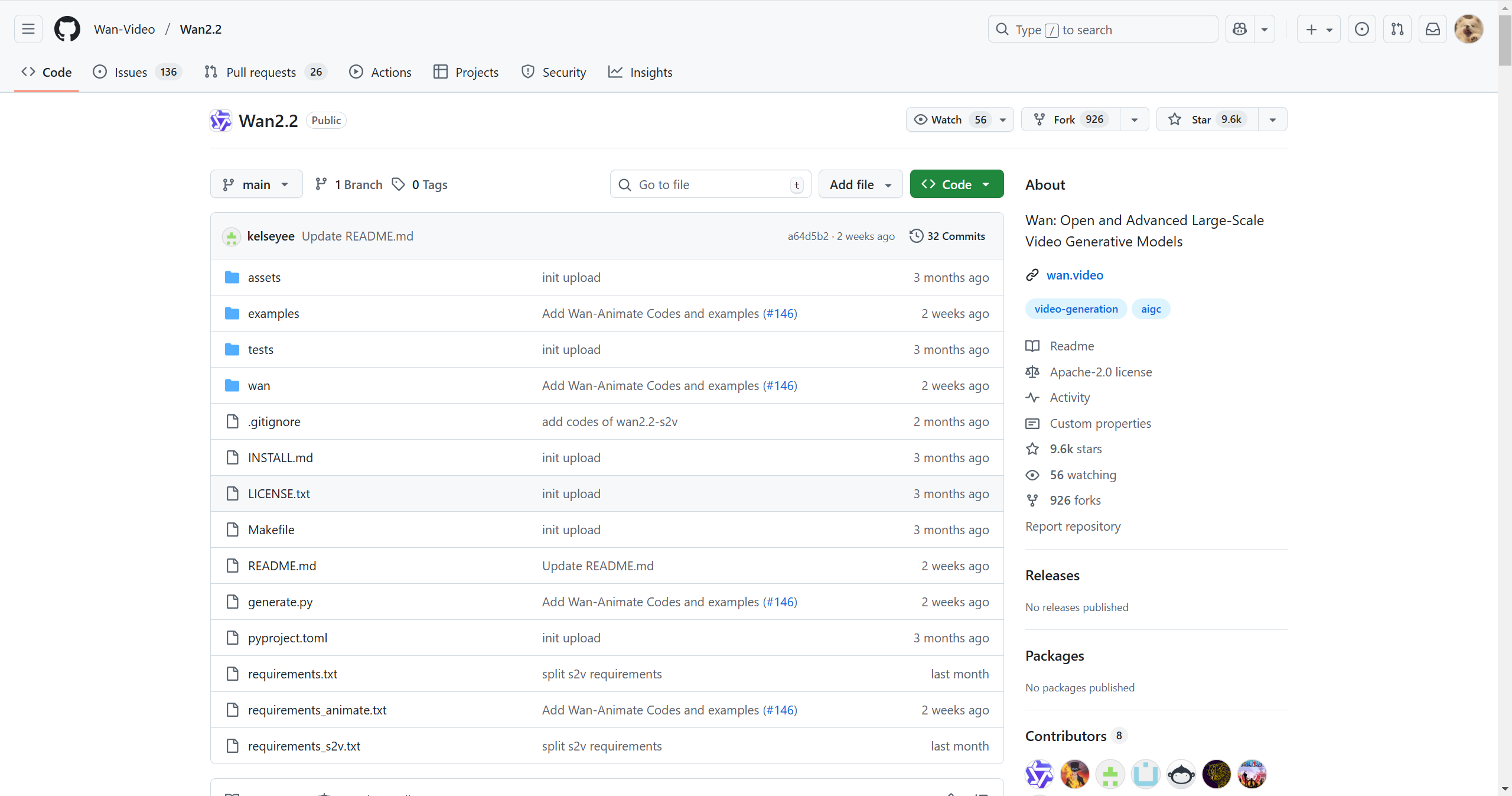View the 32 Commits history
The width and height of the screenshot is (1512, 796).
947,236
